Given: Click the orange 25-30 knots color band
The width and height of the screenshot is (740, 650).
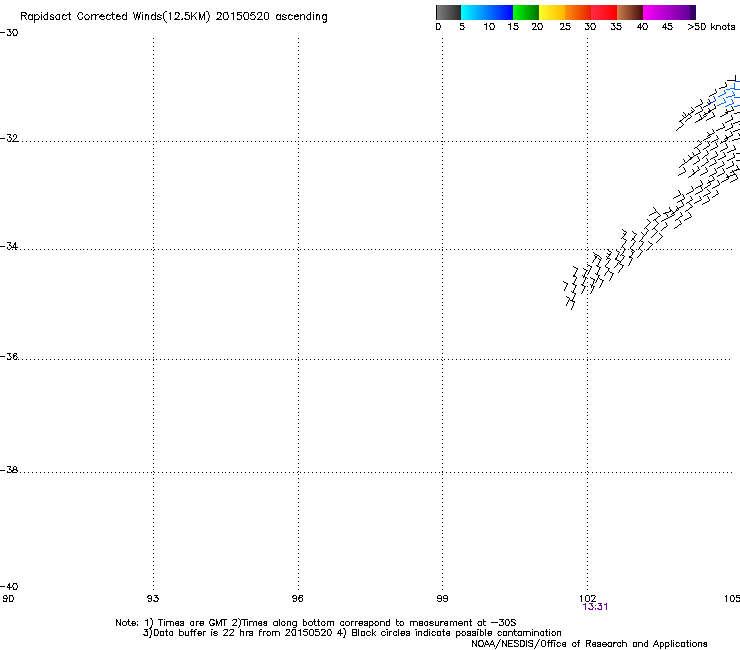Looking at the screenshot, I should (x=578, y=12).
